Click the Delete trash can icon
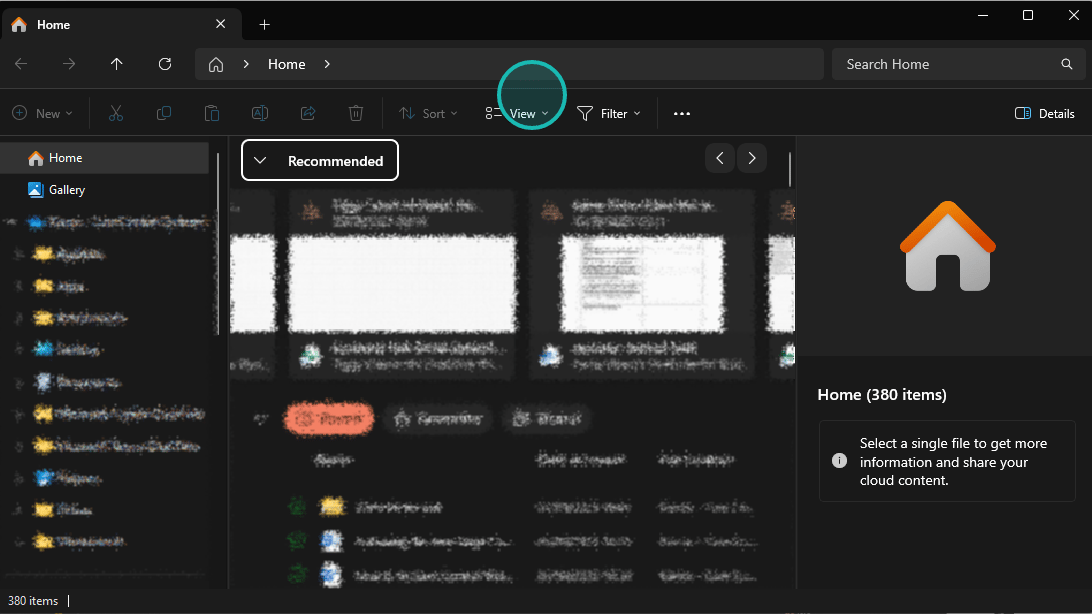Screen dimensions: 1092x614 click(356, 113)
